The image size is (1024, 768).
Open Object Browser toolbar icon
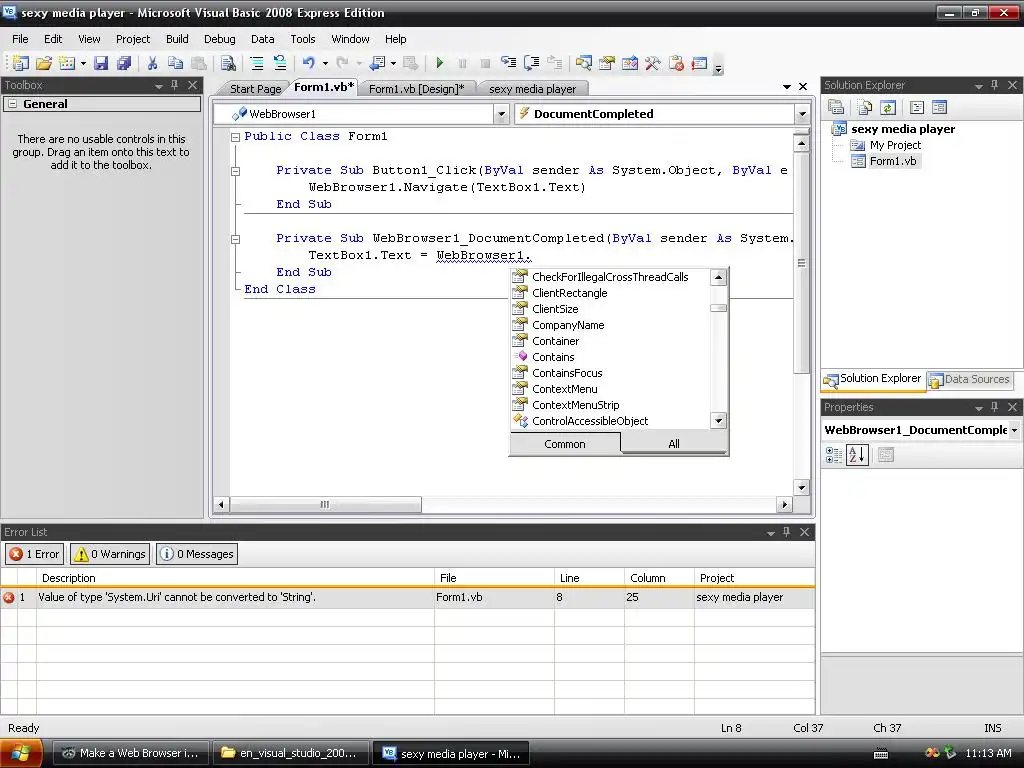point(630,63)
